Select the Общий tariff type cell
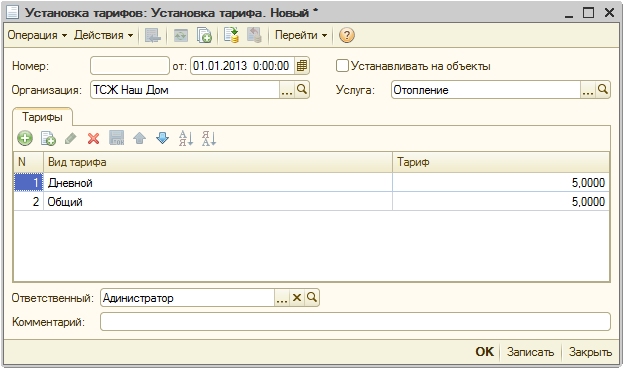Viewport: 623px width, 368px height. click(218, 201)
